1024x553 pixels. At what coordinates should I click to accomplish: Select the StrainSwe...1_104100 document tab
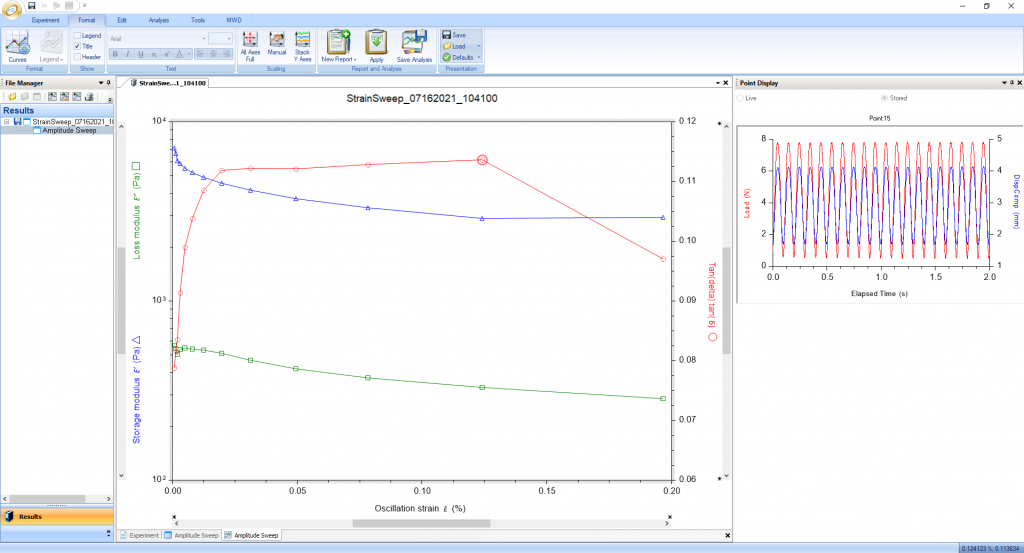tap(168, 83)
